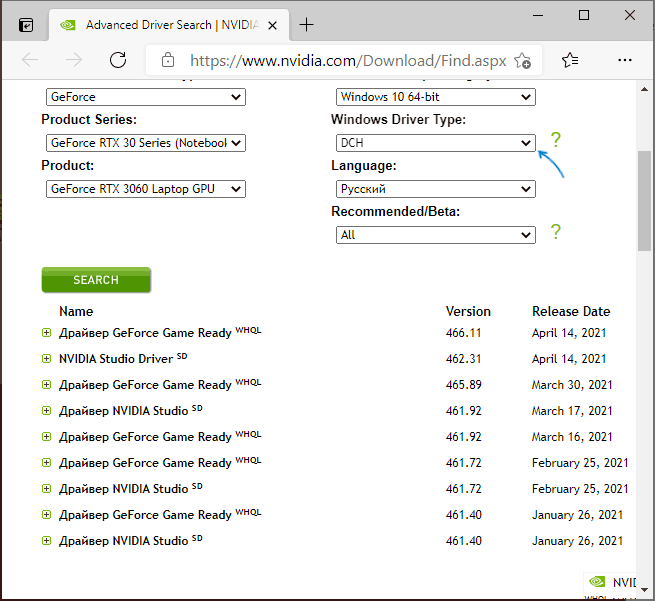Click help question mark beside Windows Driver Type
Viewport: 655px width, 601px height.
[x=556, y=139]
